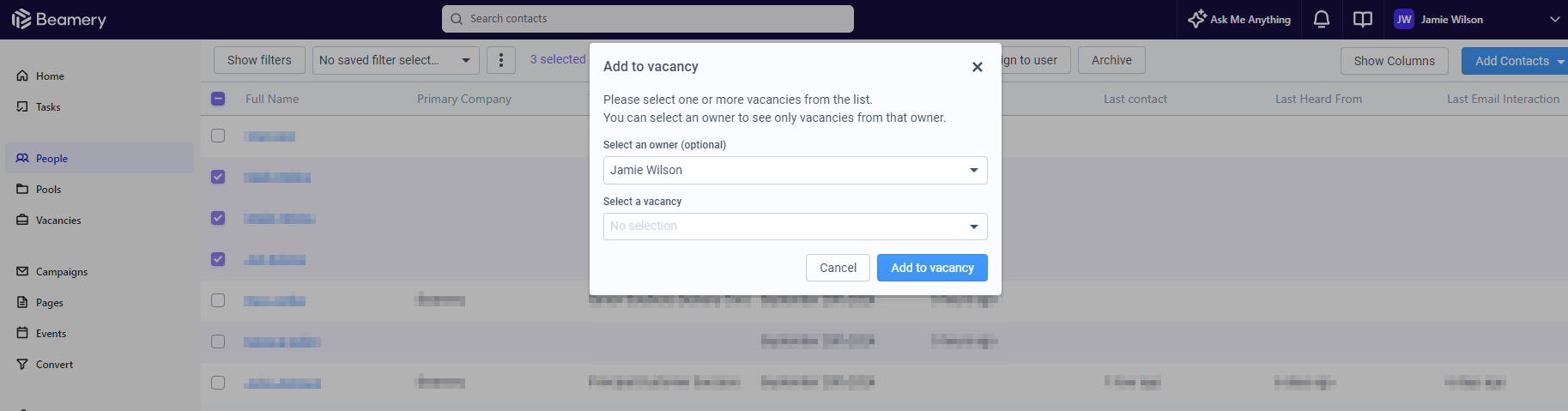Click the Show Columns button
The image size is (1568, 411).
coord(1394,61)
